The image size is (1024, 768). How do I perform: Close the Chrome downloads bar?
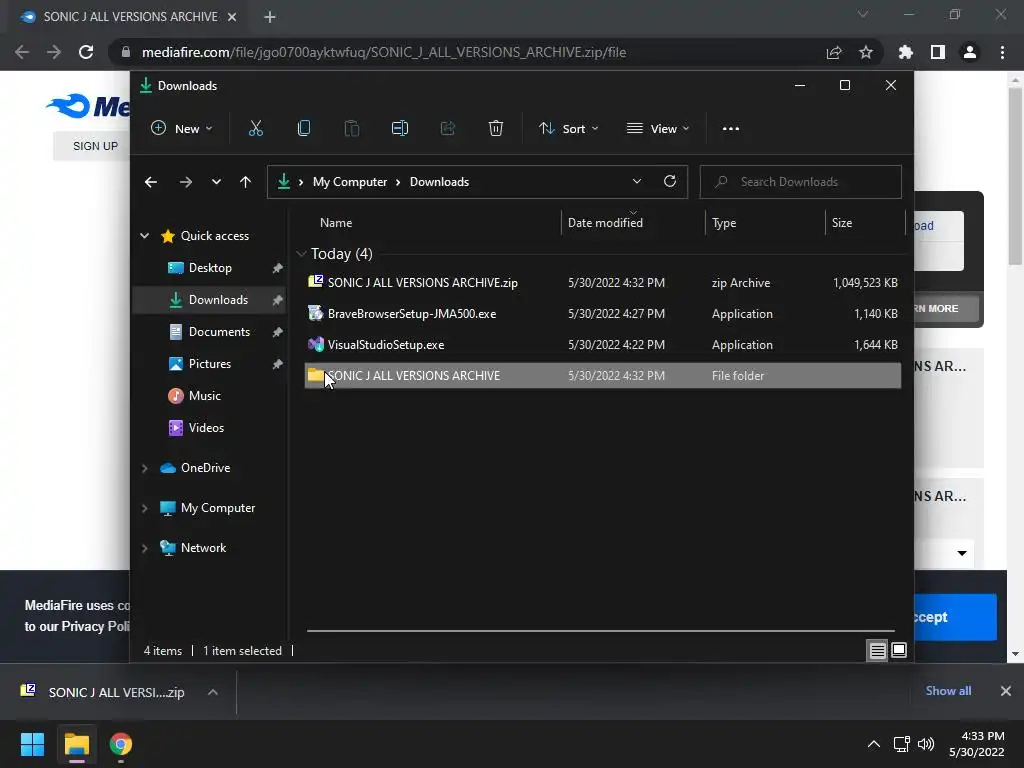(x=1006, y=691)
